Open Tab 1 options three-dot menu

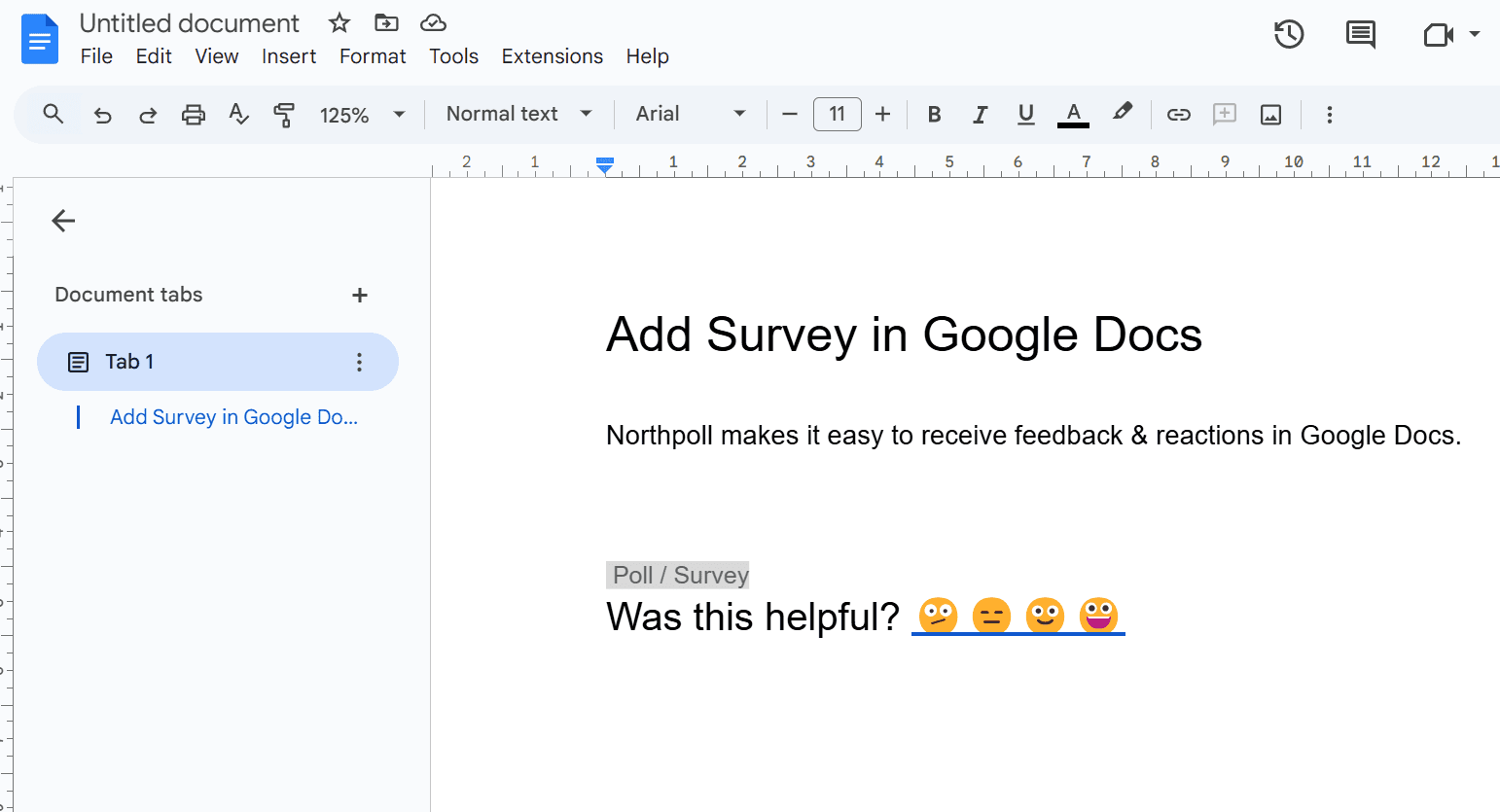click(359, 362)
